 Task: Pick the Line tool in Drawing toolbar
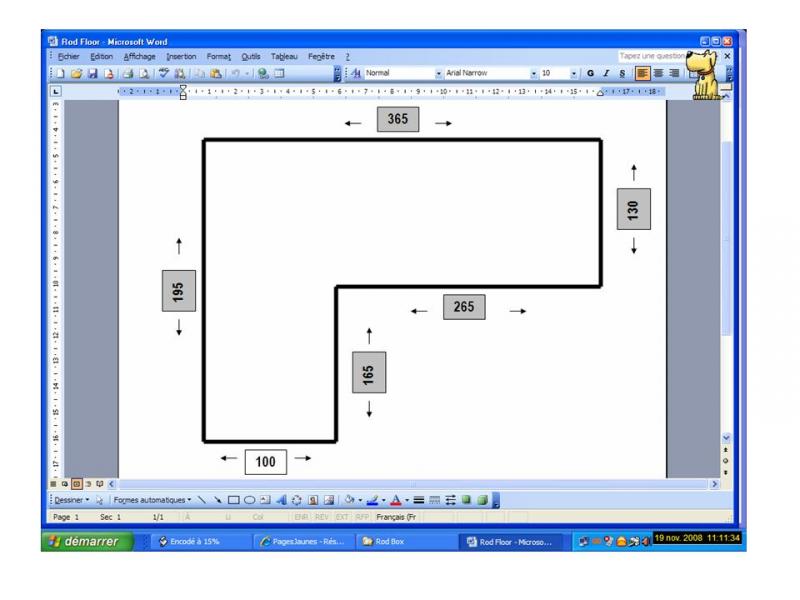pyautogui.click(x=199, y=498)
